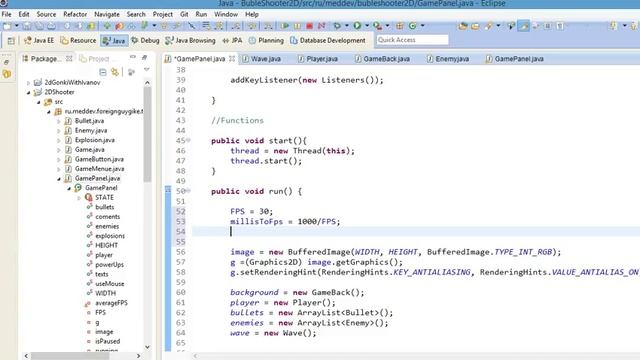Collapse the 2DShooter project node

[x=28, y=92]
